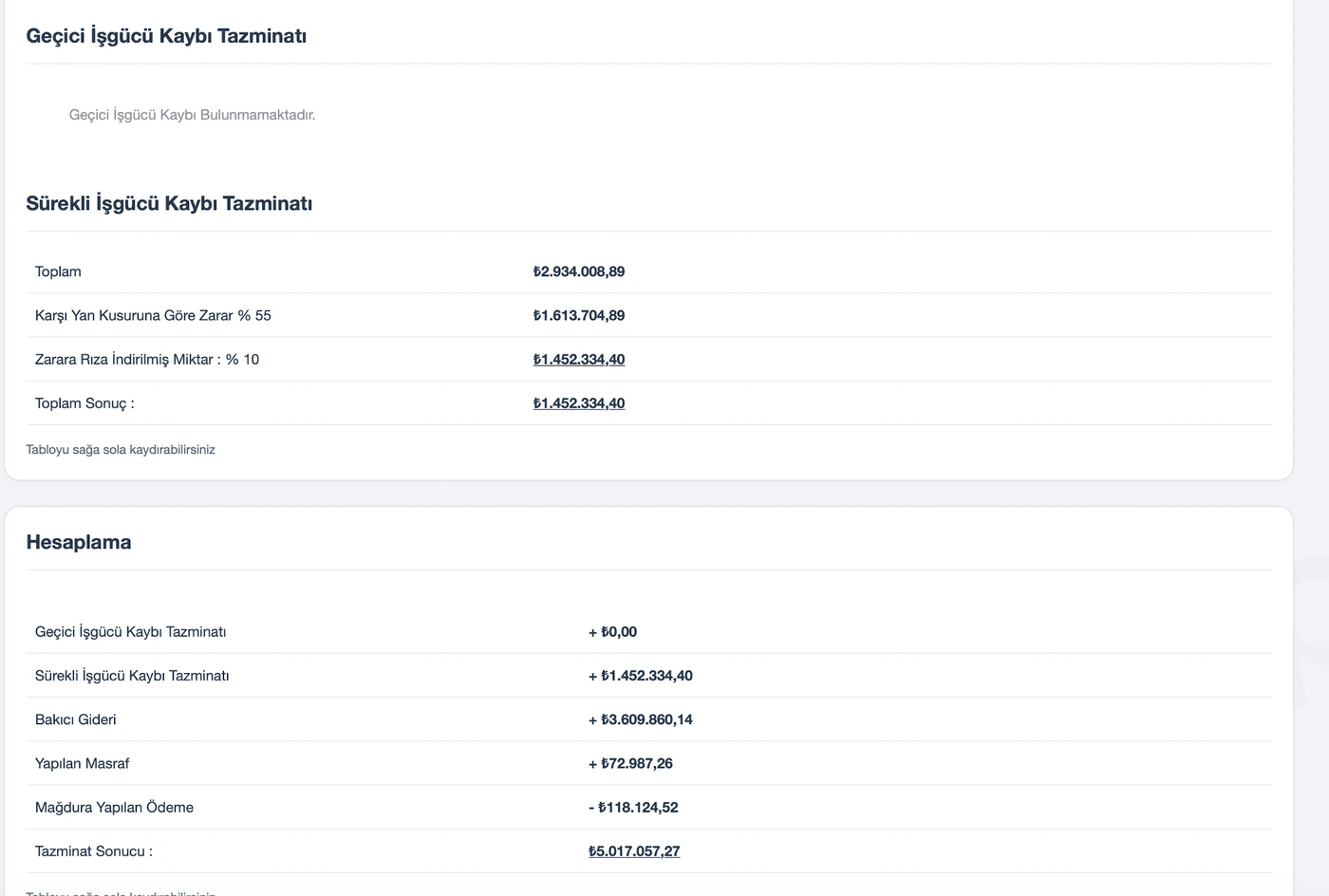Click the Sürekli İşgücü Kaybı Tazminatı row label in Hesaplama
The height and width of the screenshot is (896, 1329).
[x=132, y=676]
